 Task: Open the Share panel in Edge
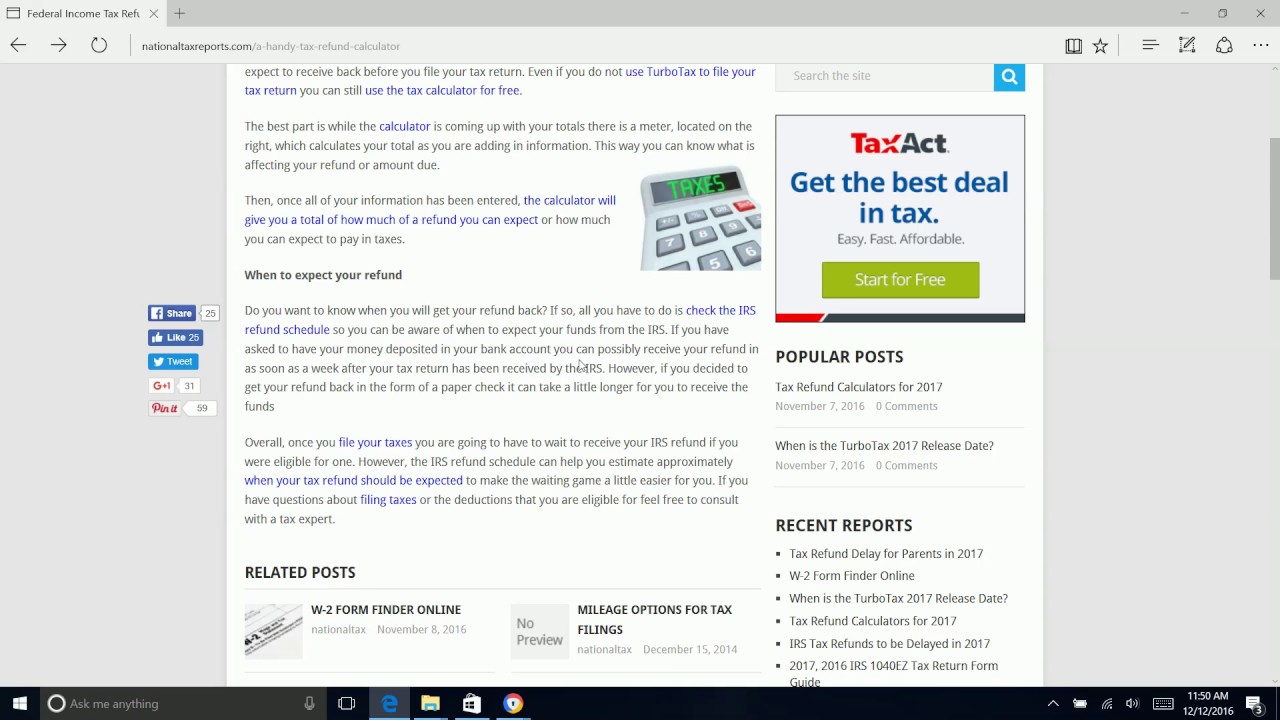tap(1224, 45)
